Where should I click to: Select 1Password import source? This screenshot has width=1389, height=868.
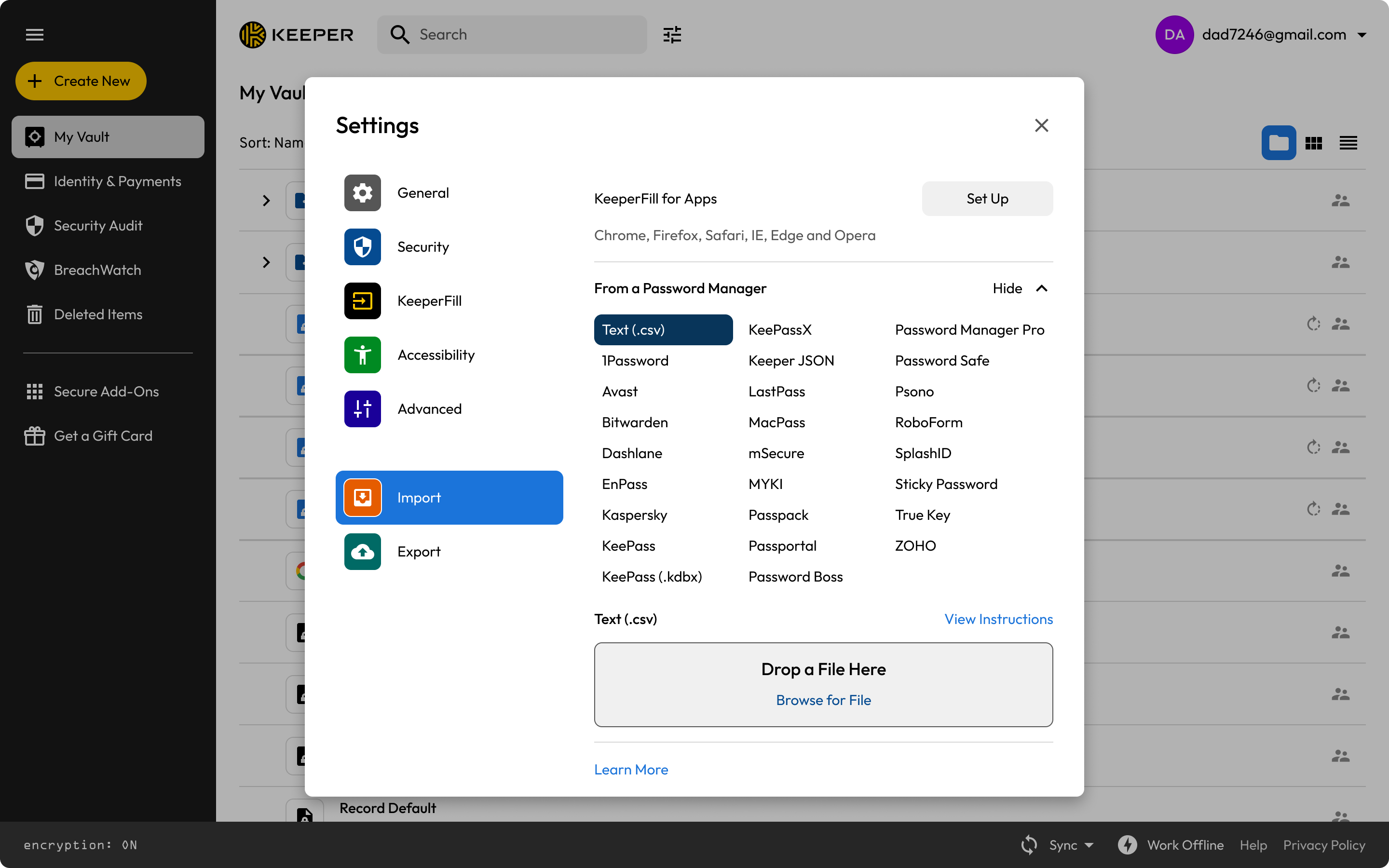tap(635, 361)
